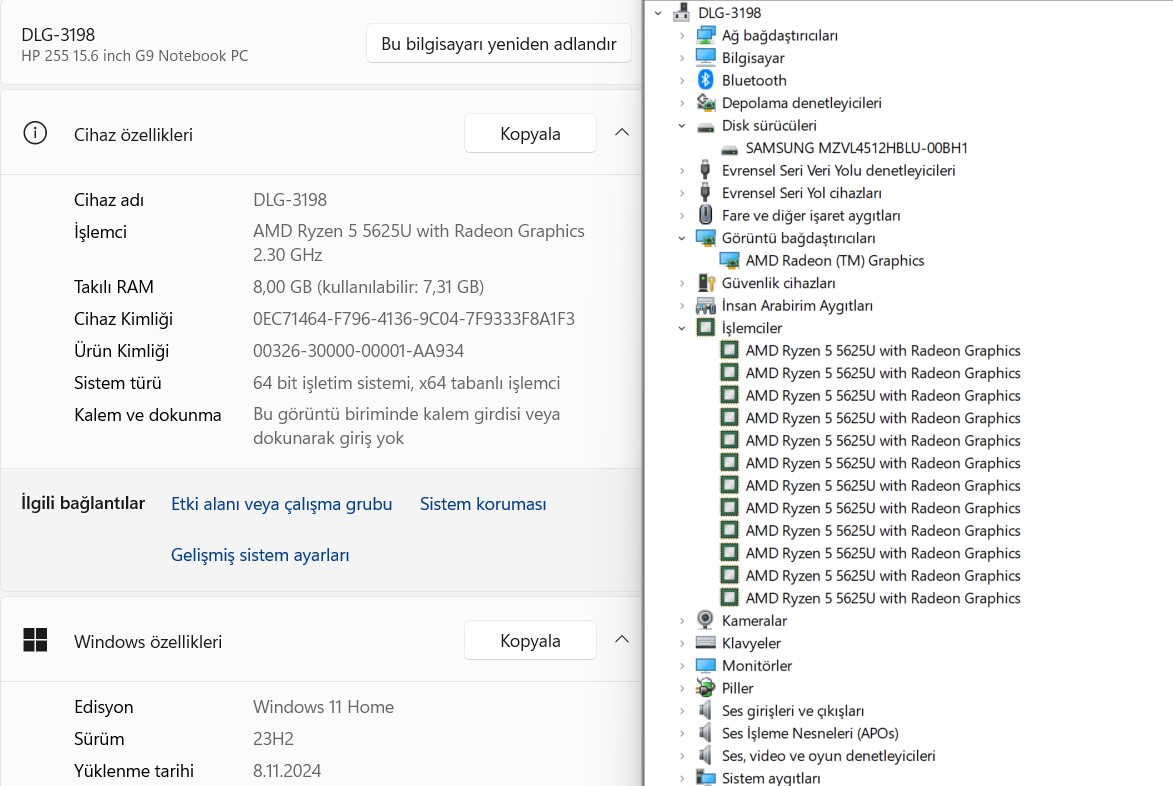Expand the Kameralar tree node
The image size is (1173, 786).
(x=682, y=620)
